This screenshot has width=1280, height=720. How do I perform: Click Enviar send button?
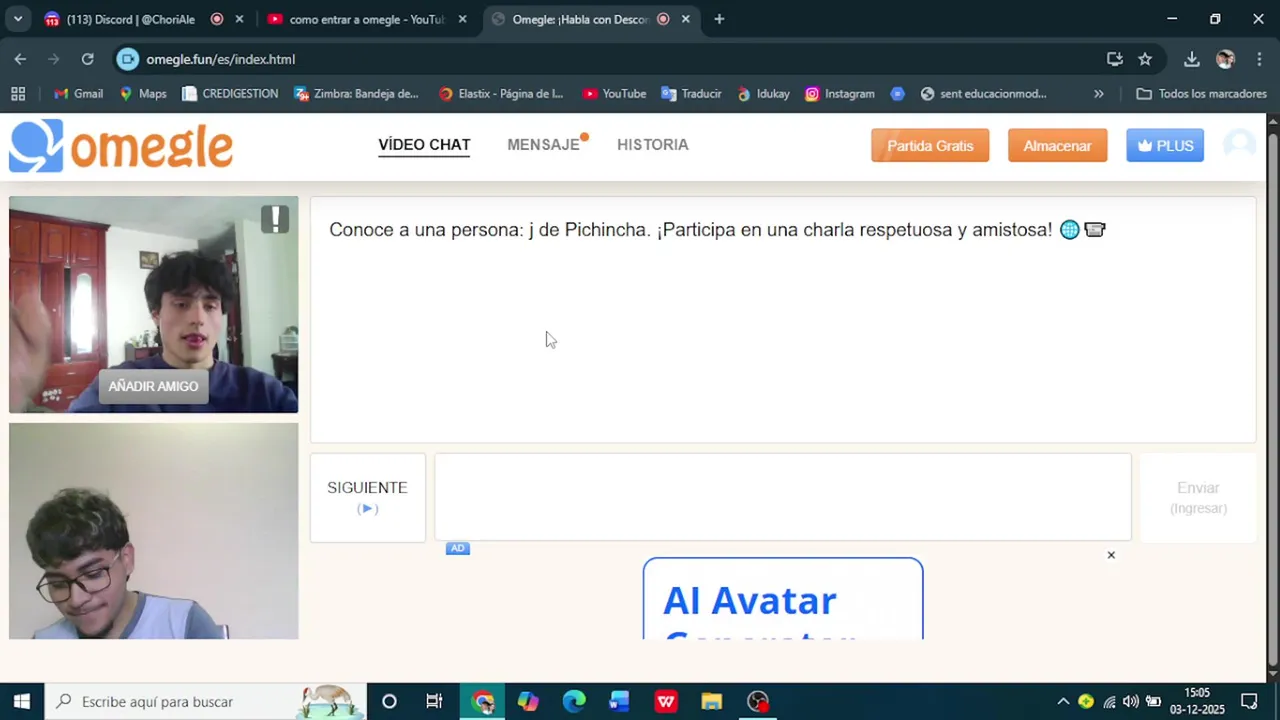1198,497
